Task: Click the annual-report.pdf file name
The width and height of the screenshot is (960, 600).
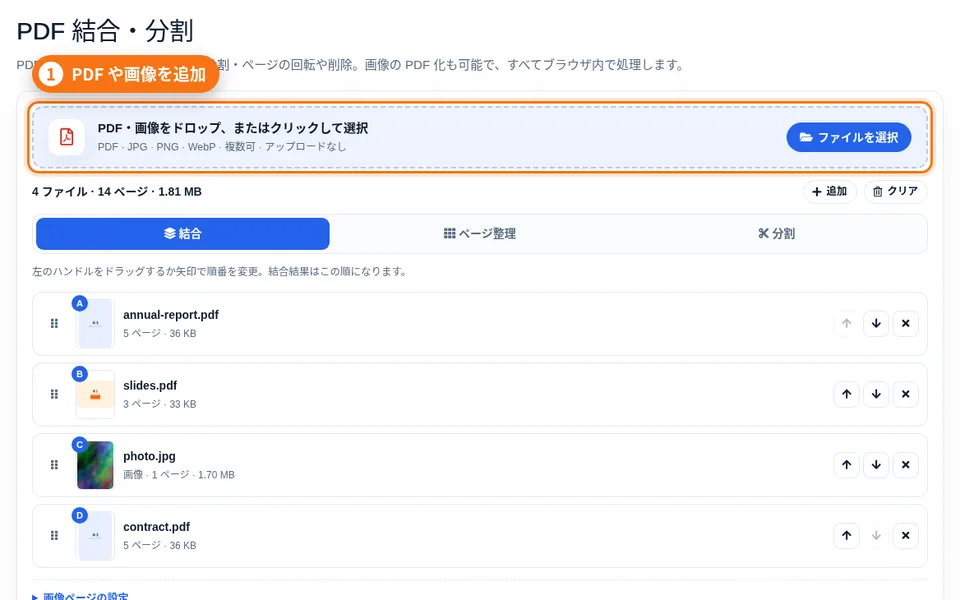Action: coord(171,315)
